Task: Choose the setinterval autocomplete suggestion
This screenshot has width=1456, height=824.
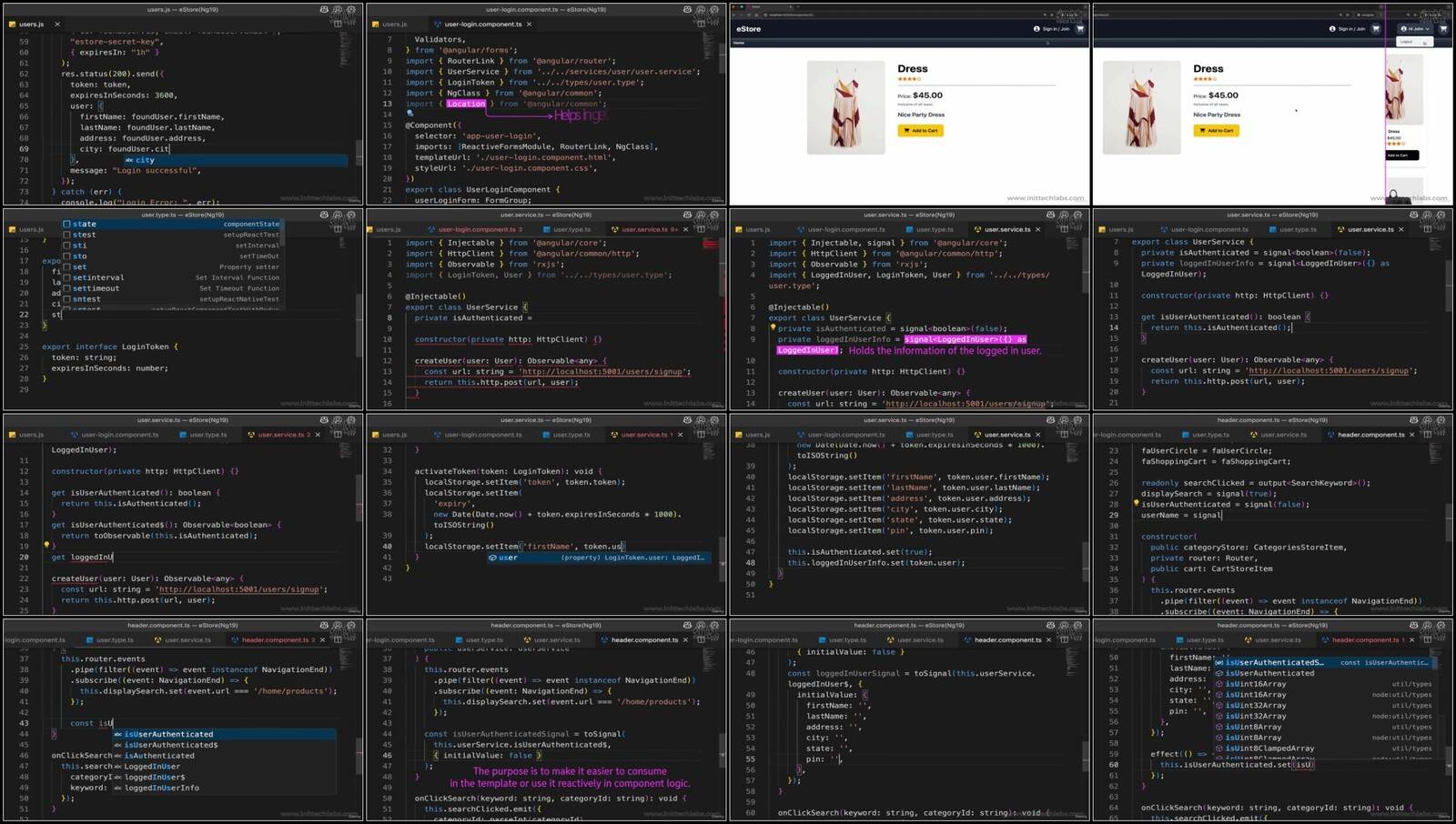Action: click(x=98, y=277)
